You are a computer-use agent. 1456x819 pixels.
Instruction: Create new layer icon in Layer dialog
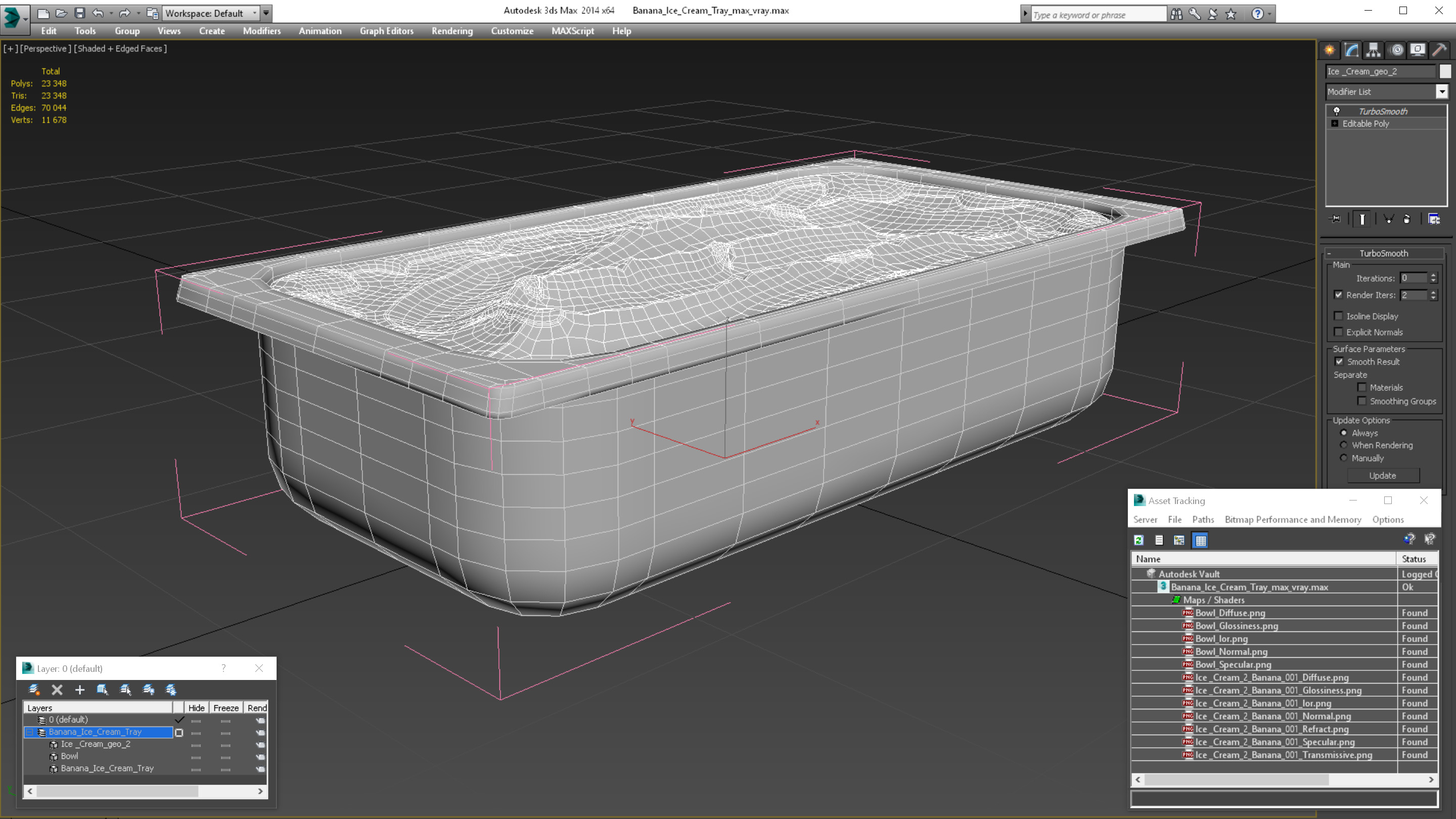[x=34, y=690]
